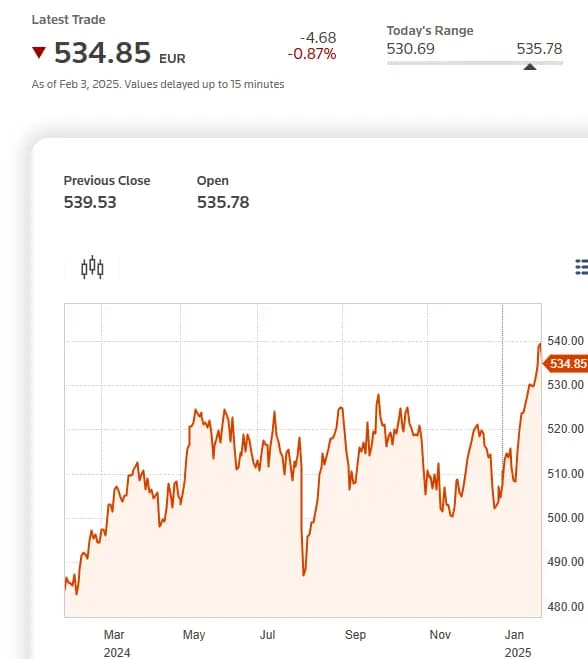Click the Latest Trade heading
The image size is (588, 659).
point(69,19)
